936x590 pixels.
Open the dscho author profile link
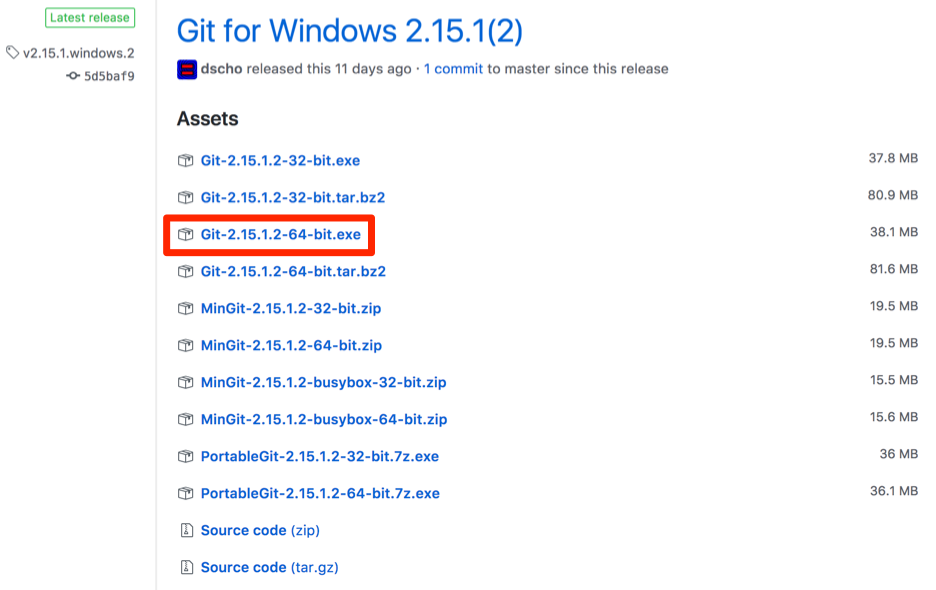221,69
